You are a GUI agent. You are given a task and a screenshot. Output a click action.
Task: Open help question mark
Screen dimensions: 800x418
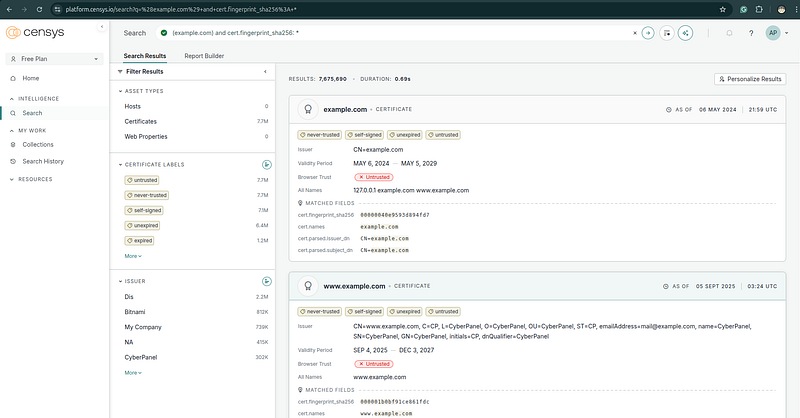(x=751, y=33)
